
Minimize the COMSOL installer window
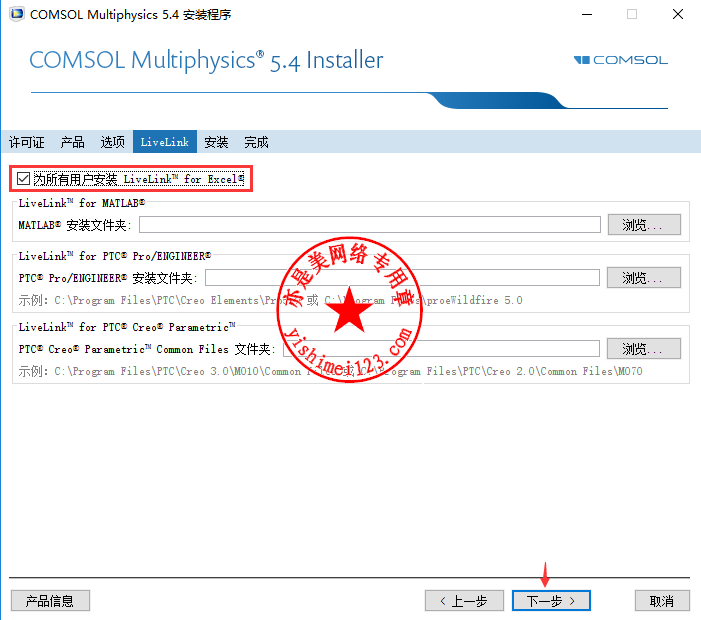pos(587,14)
